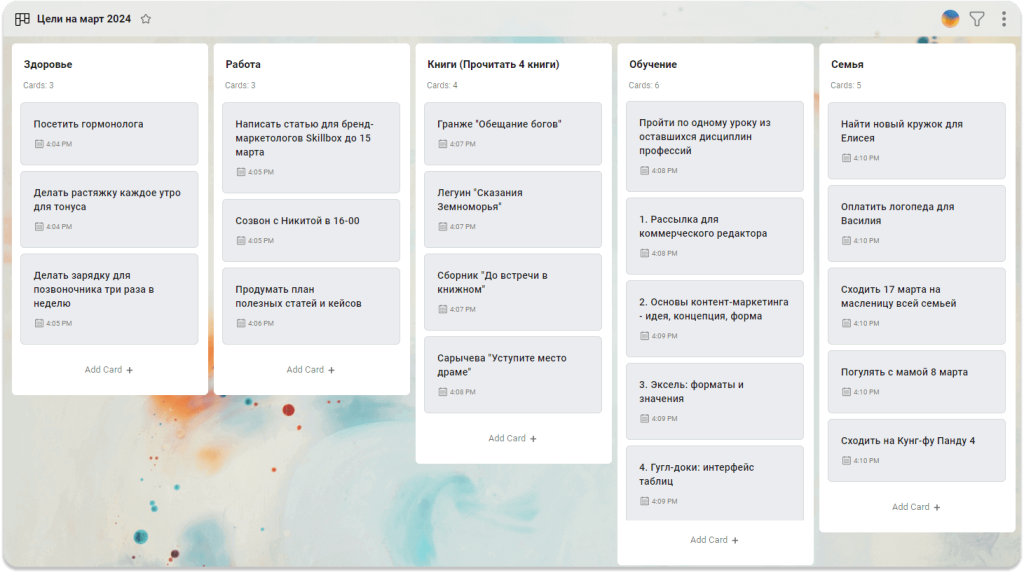Click the board title "Цели на март 2024"
The height and width of the screenshot is (573, 1024).
tap(84, 19)
